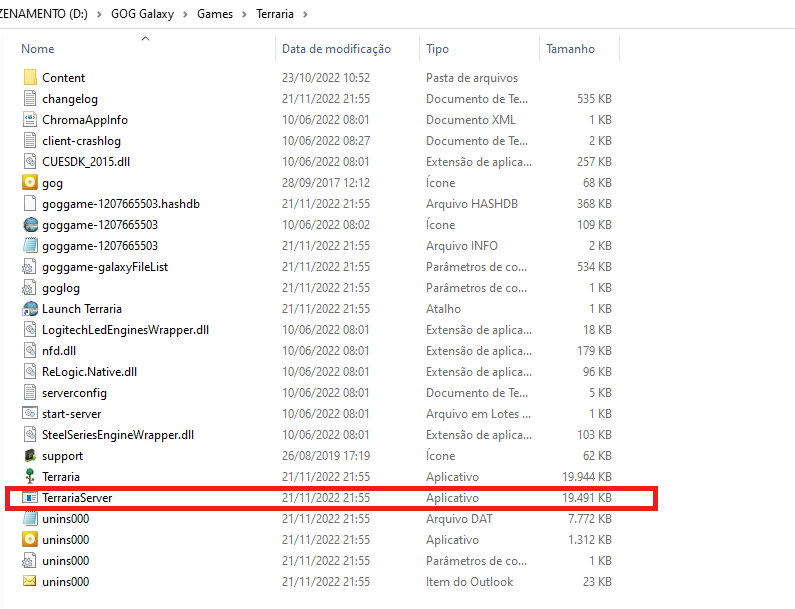Select the goglog file name
Screen dimensions: 795x609
(61, 288)
